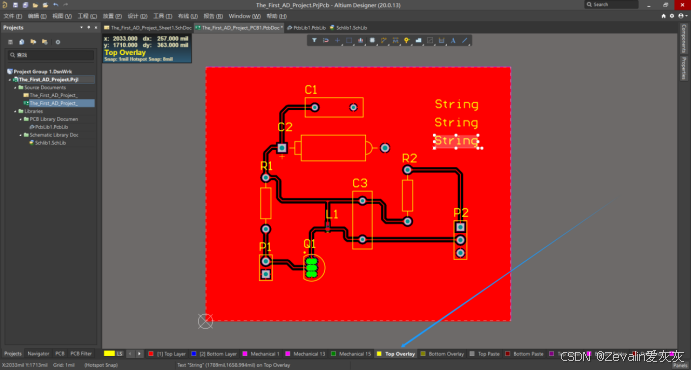Close the Projects panel
Image resolution: width=692 pixels, height=371 pixels.
96,27
